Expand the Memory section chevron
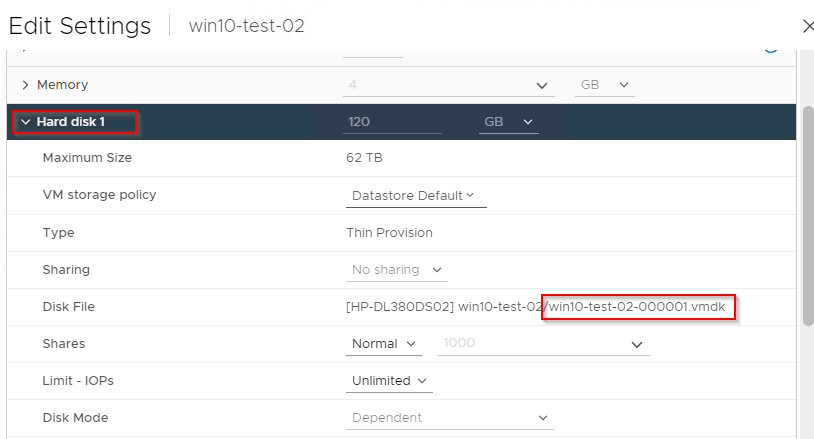Image resolution: width=814 pixels, height=439 pixels. [25, 85]
